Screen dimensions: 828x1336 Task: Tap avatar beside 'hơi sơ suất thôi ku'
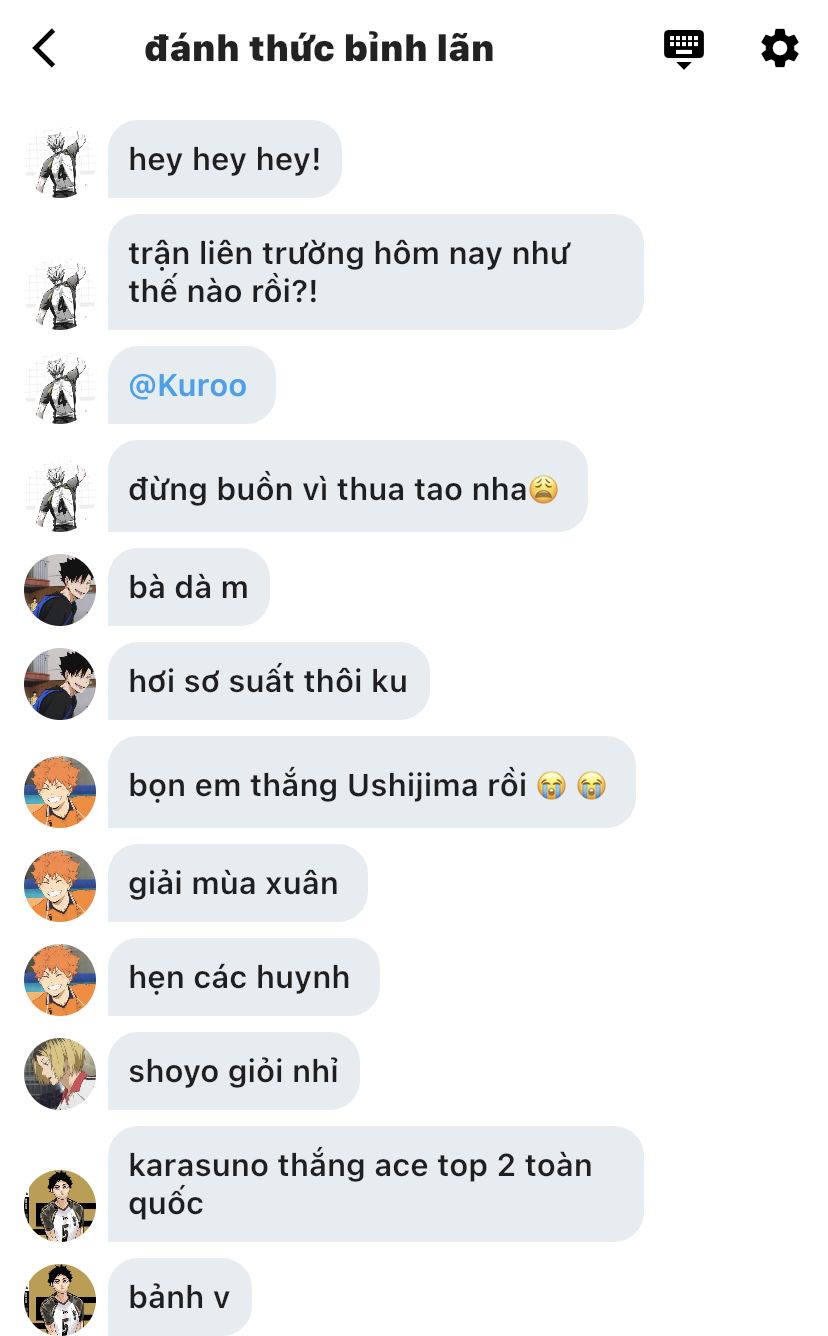[60, 684]
